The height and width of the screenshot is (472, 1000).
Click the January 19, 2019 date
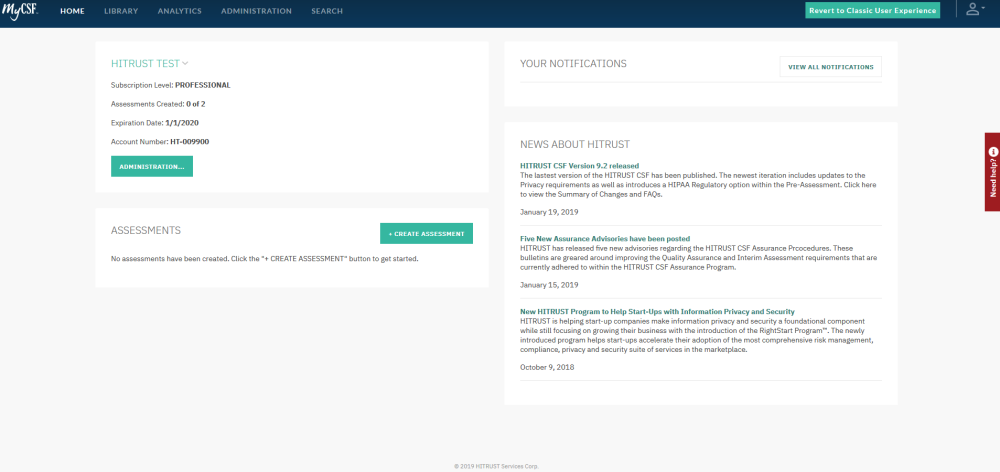pyautogui.click(x=549, y=212)
